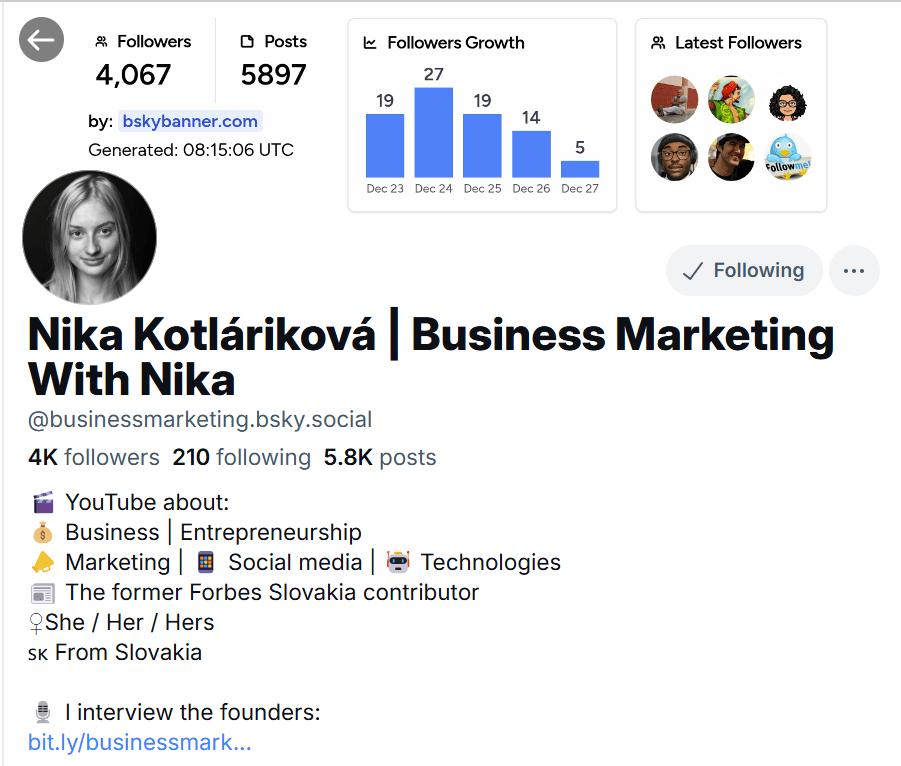Click the Followers Growth chart icon
This screenshot has height=766, width=901.
click(370, 43)
